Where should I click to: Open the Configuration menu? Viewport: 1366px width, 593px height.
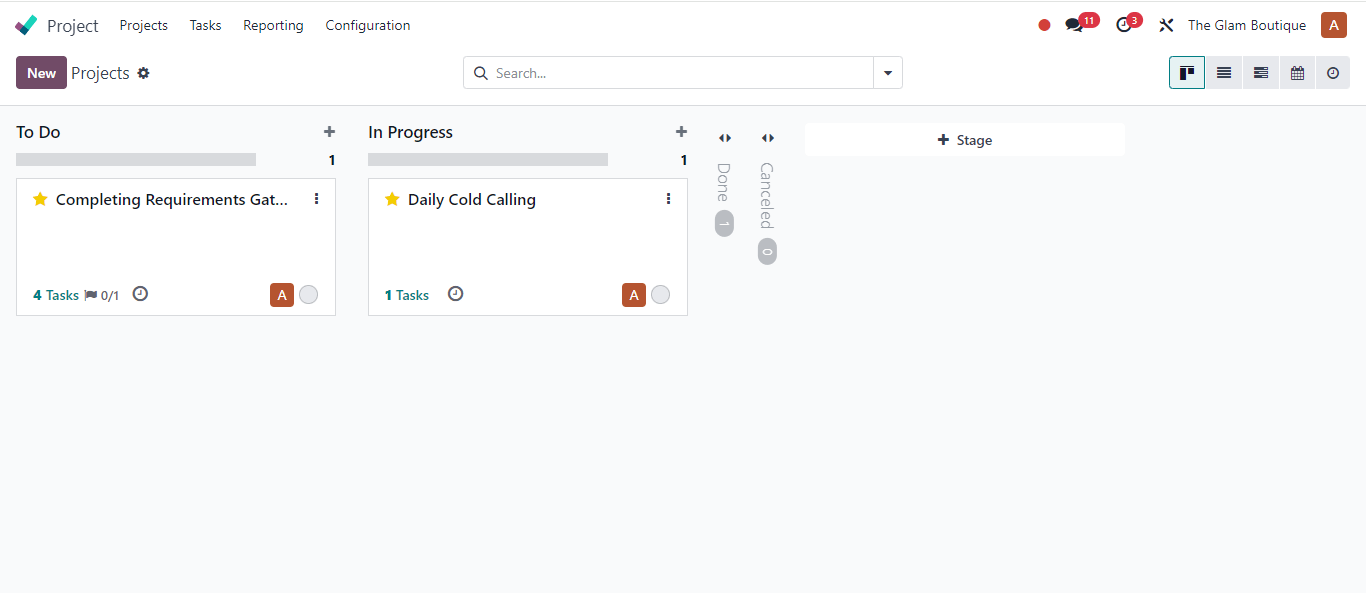tap(367, 25)
